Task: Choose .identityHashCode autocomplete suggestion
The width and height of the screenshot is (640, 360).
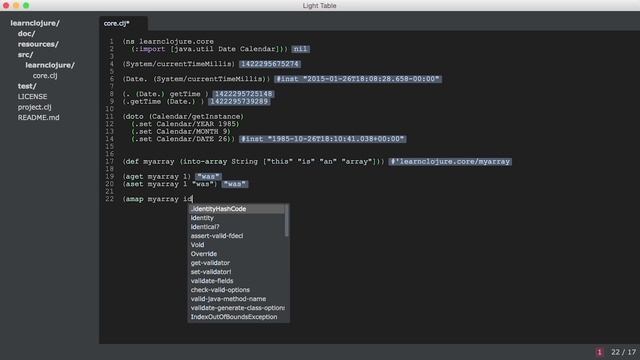Action: point(237,209)
